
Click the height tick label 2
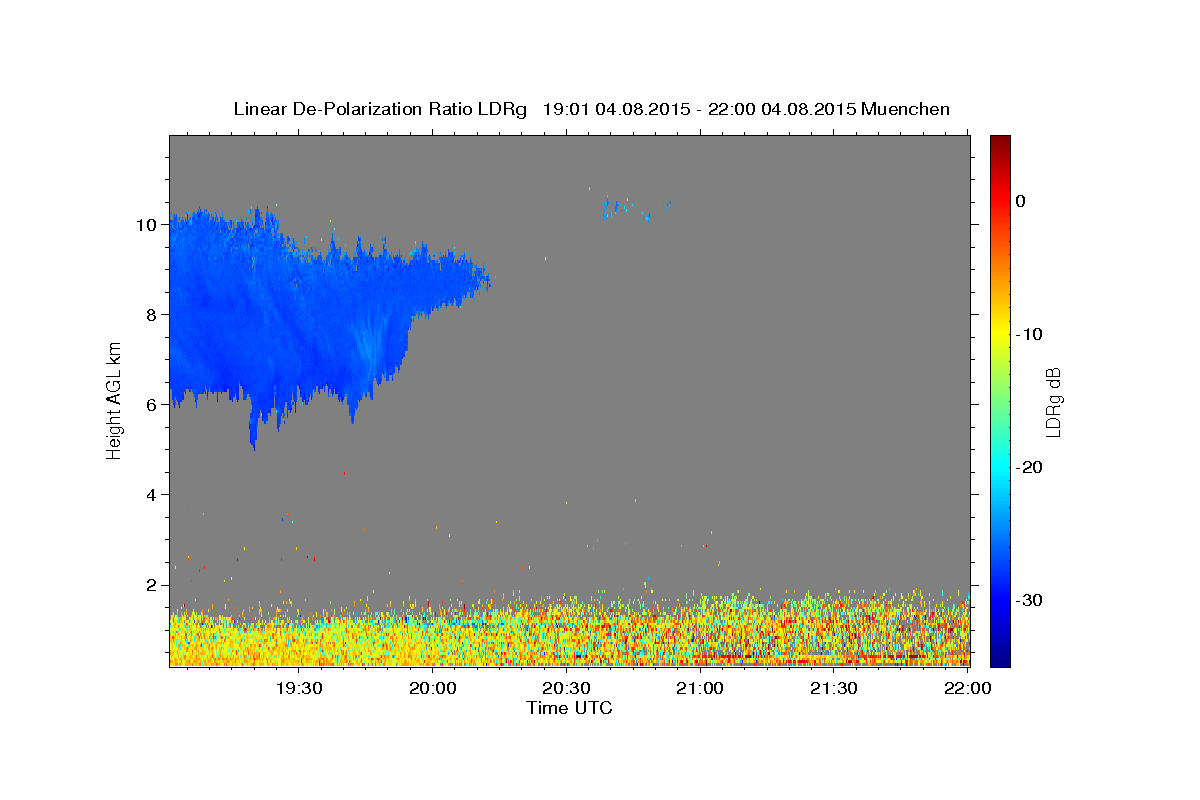150,584
